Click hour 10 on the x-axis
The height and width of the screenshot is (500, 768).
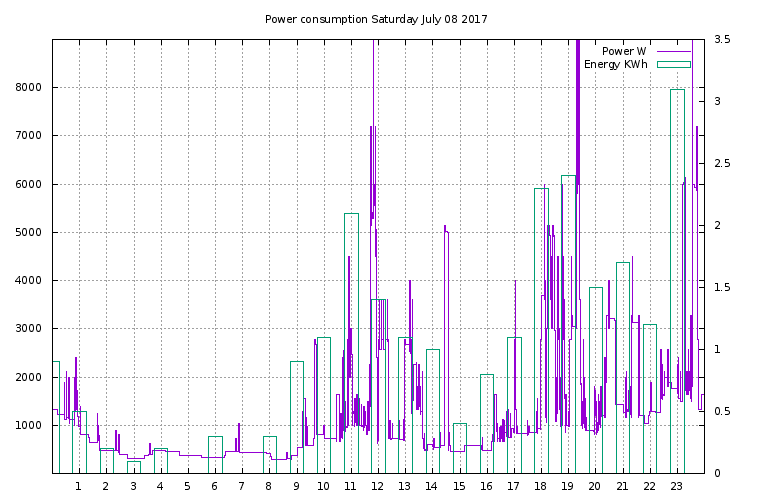323,487
